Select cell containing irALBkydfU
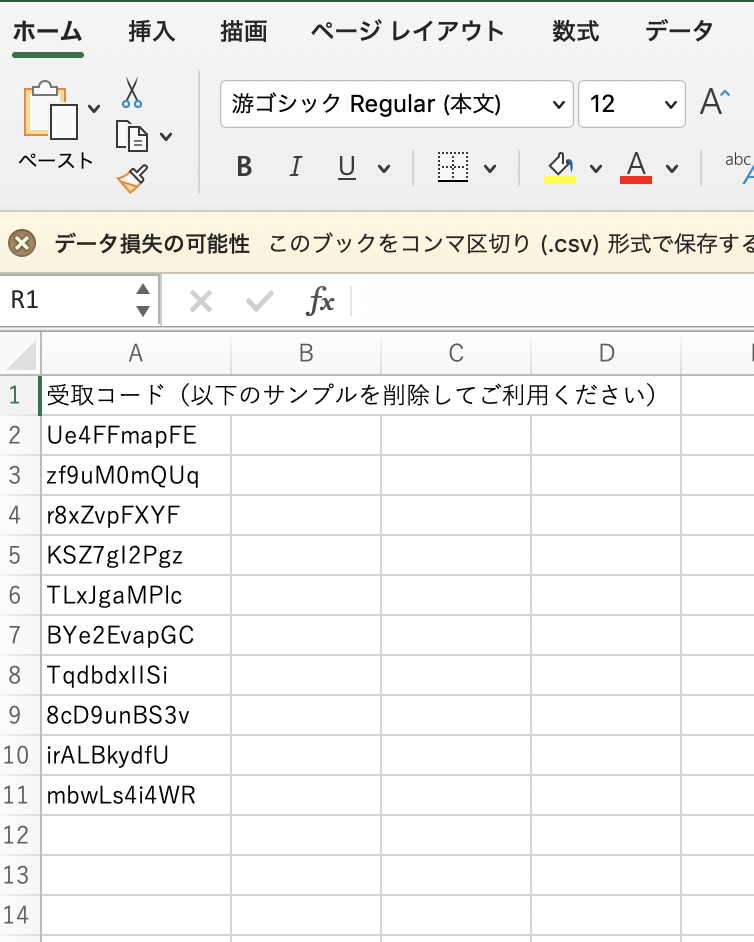Viewport: 754px width, 942px height. click(x=136, y=755)
